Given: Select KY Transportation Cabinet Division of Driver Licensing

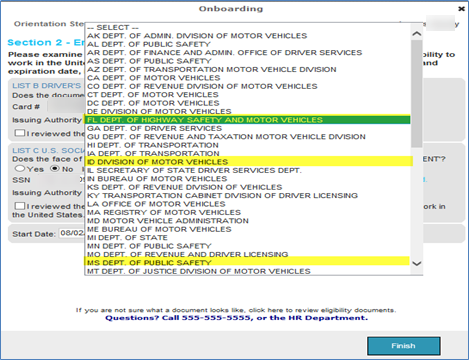Looking at the screenshot, I should [248, 195].
